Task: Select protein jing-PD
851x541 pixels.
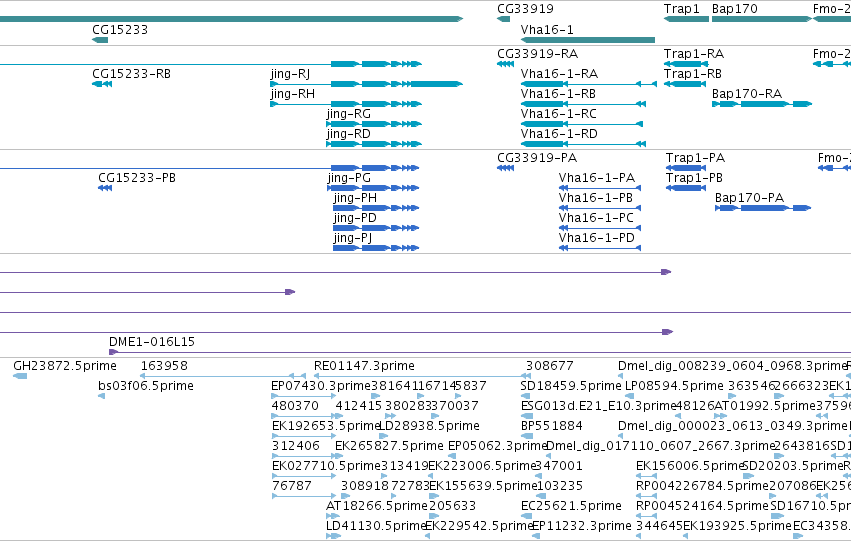Action: 355,218
